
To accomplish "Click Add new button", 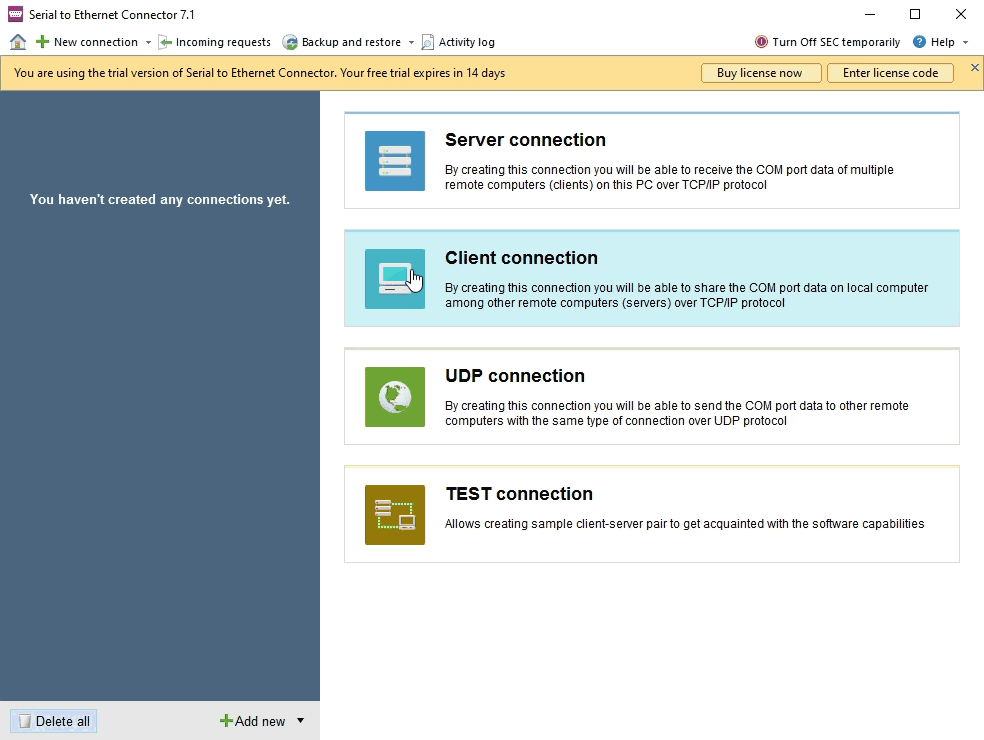I will coord(253,721).
